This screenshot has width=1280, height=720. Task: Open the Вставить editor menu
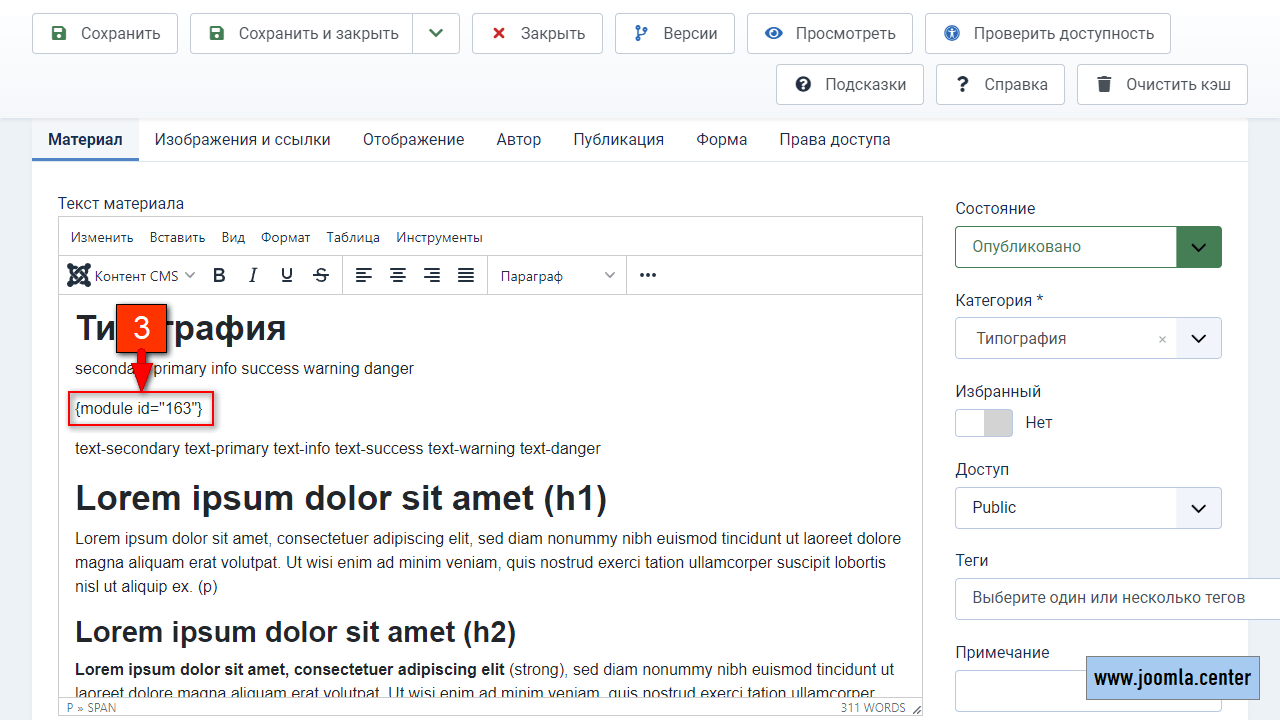pyautogui.click(x=177, y=238)
